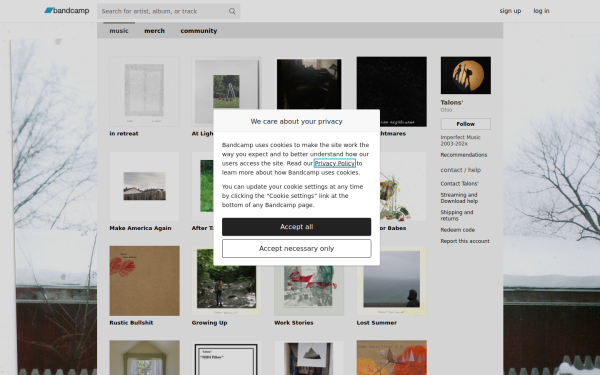Open the Work Stories album cover

309,291
